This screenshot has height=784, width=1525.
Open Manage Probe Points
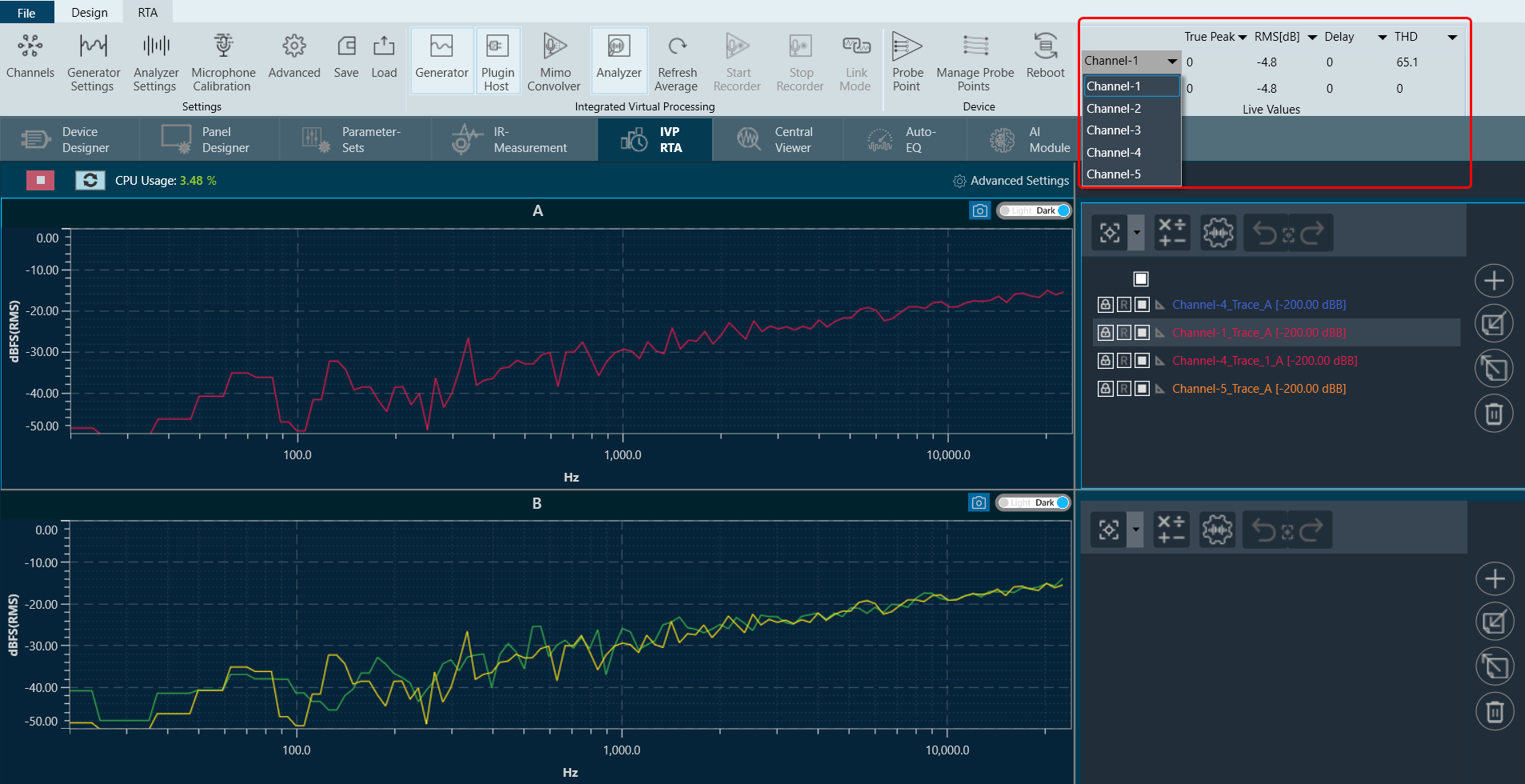975,62
